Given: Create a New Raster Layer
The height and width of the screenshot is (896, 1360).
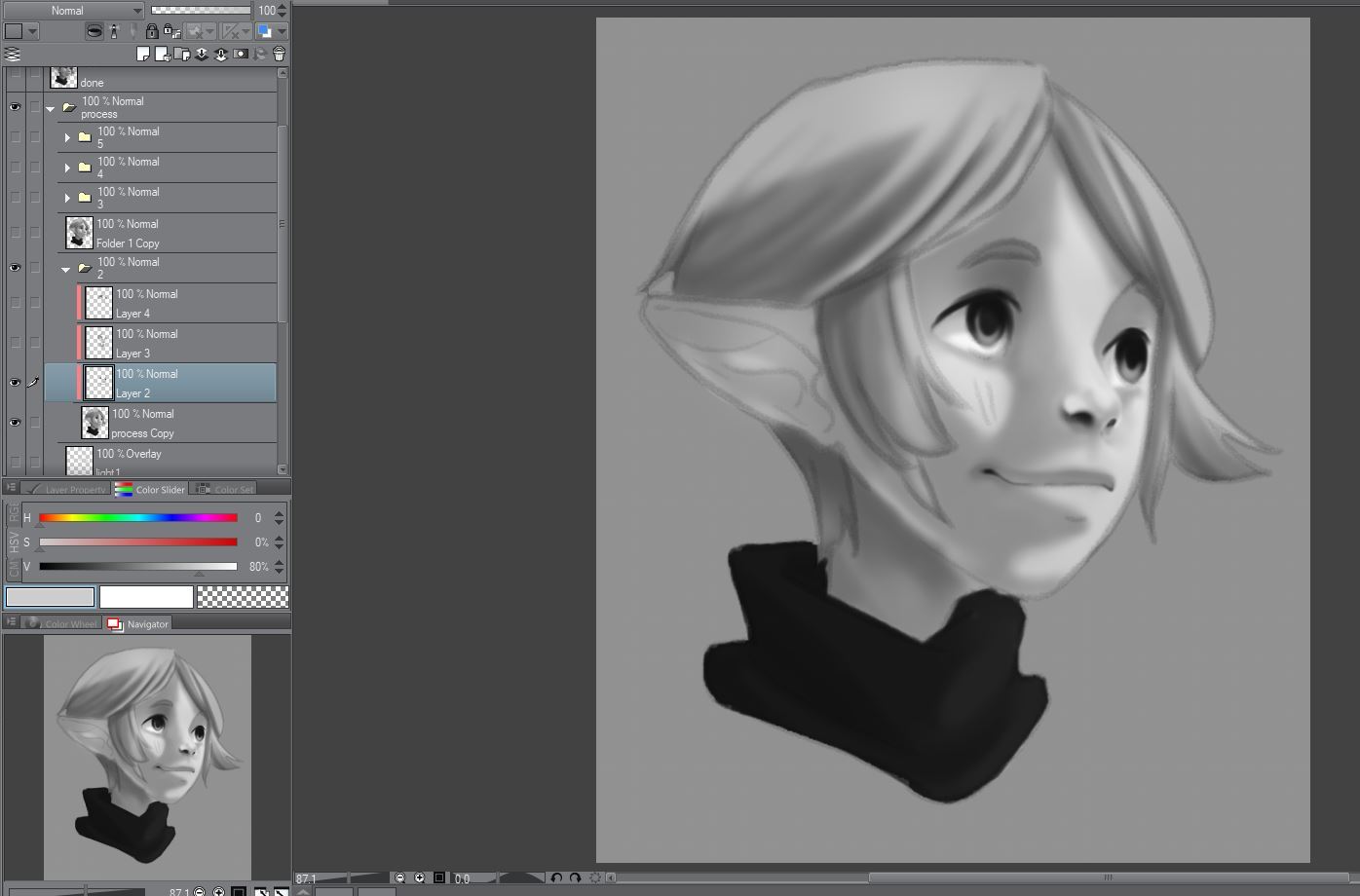Looking at the screenshot, I should 142,54.
